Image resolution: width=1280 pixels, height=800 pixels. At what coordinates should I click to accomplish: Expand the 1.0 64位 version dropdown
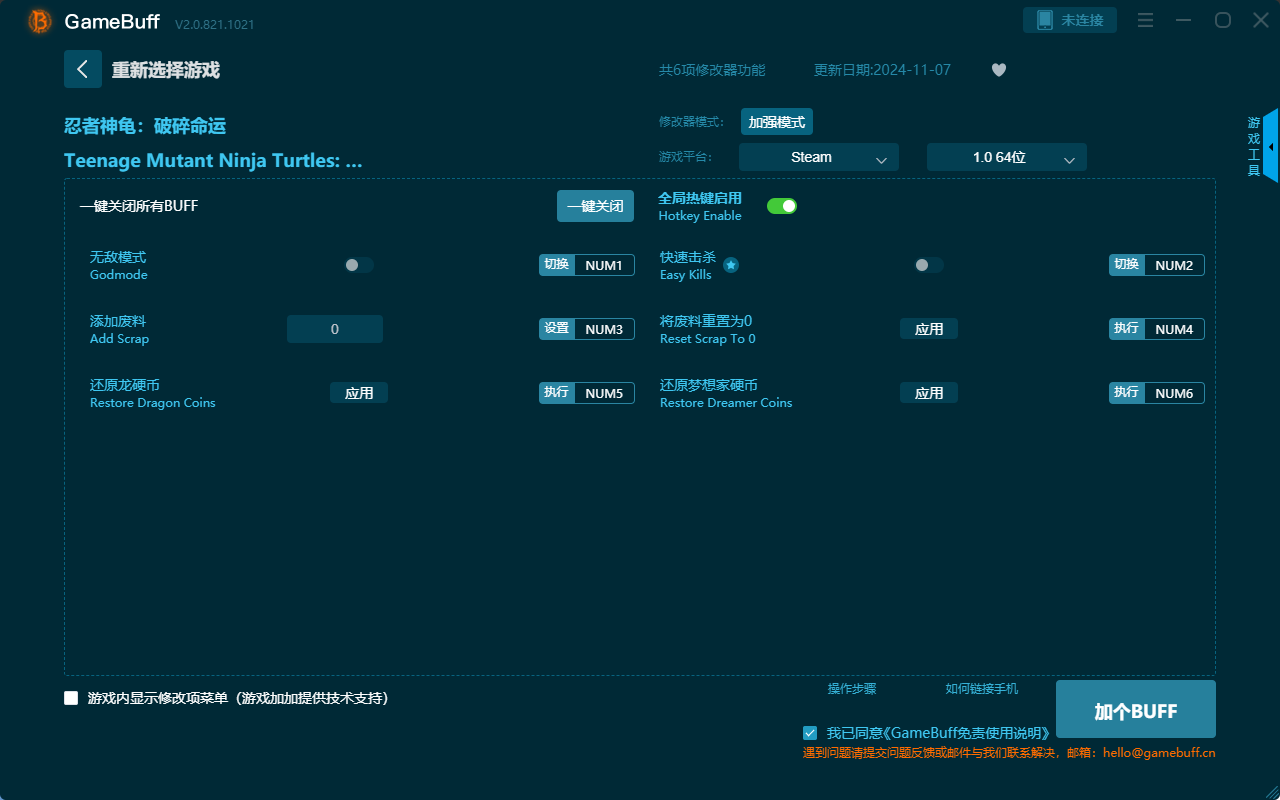[1006, 157]
